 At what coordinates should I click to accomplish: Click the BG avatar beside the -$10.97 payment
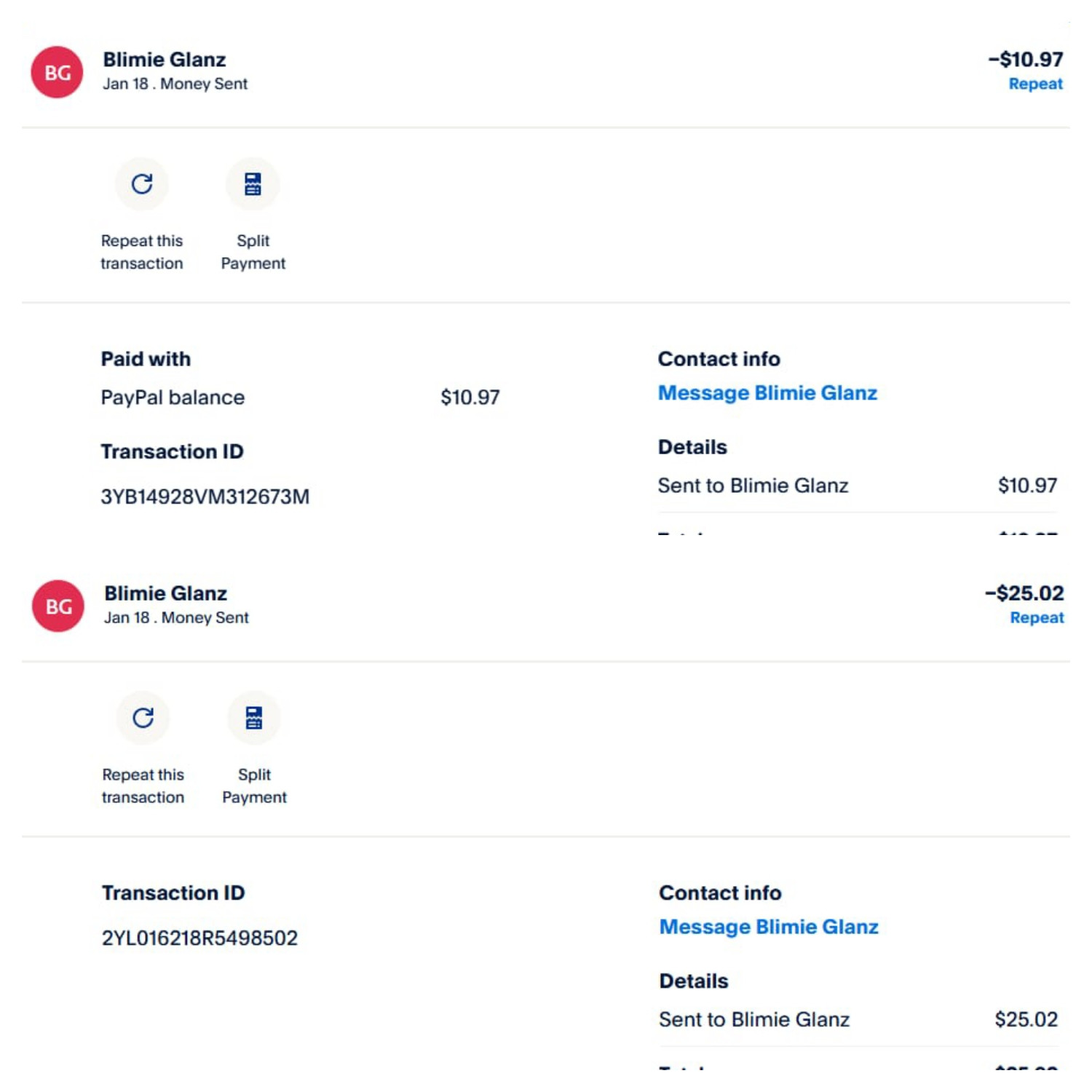coord(58,72)
